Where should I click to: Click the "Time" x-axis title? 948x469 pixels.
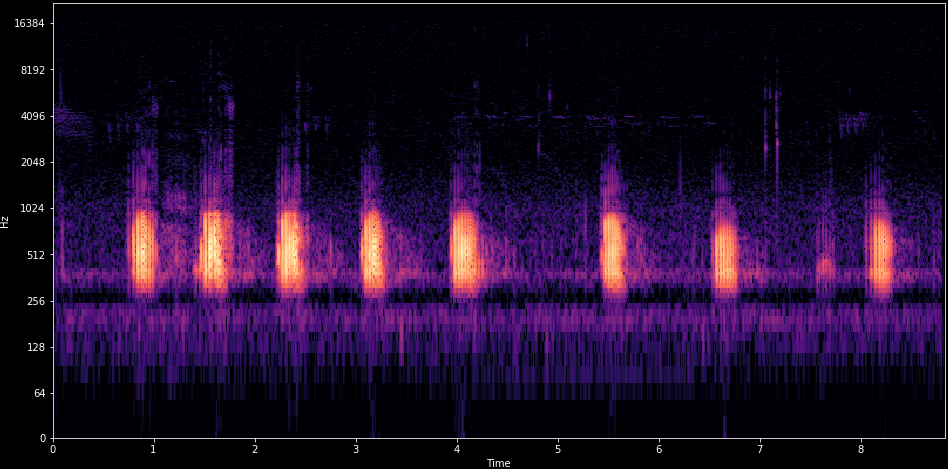pyautogui.click(x=498, y=463)
